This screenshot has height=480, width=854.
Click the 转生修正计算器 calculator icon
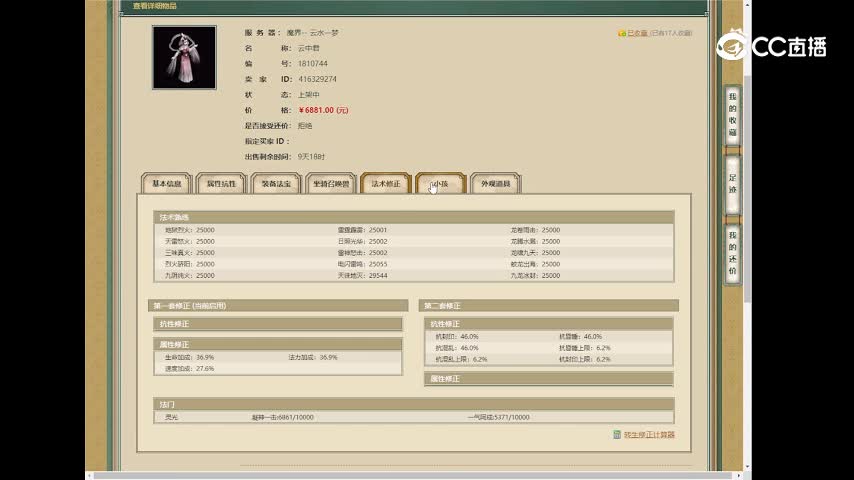(x=617, y=435)
